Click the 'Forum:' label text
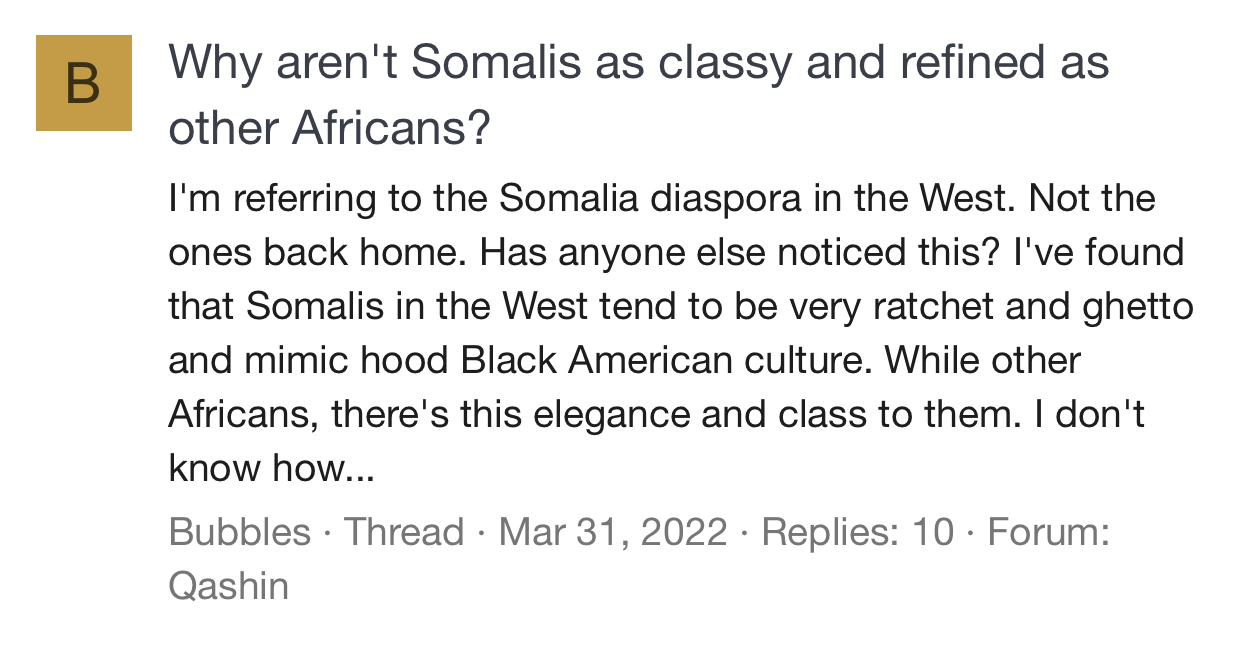 [x=1048, y=531]
